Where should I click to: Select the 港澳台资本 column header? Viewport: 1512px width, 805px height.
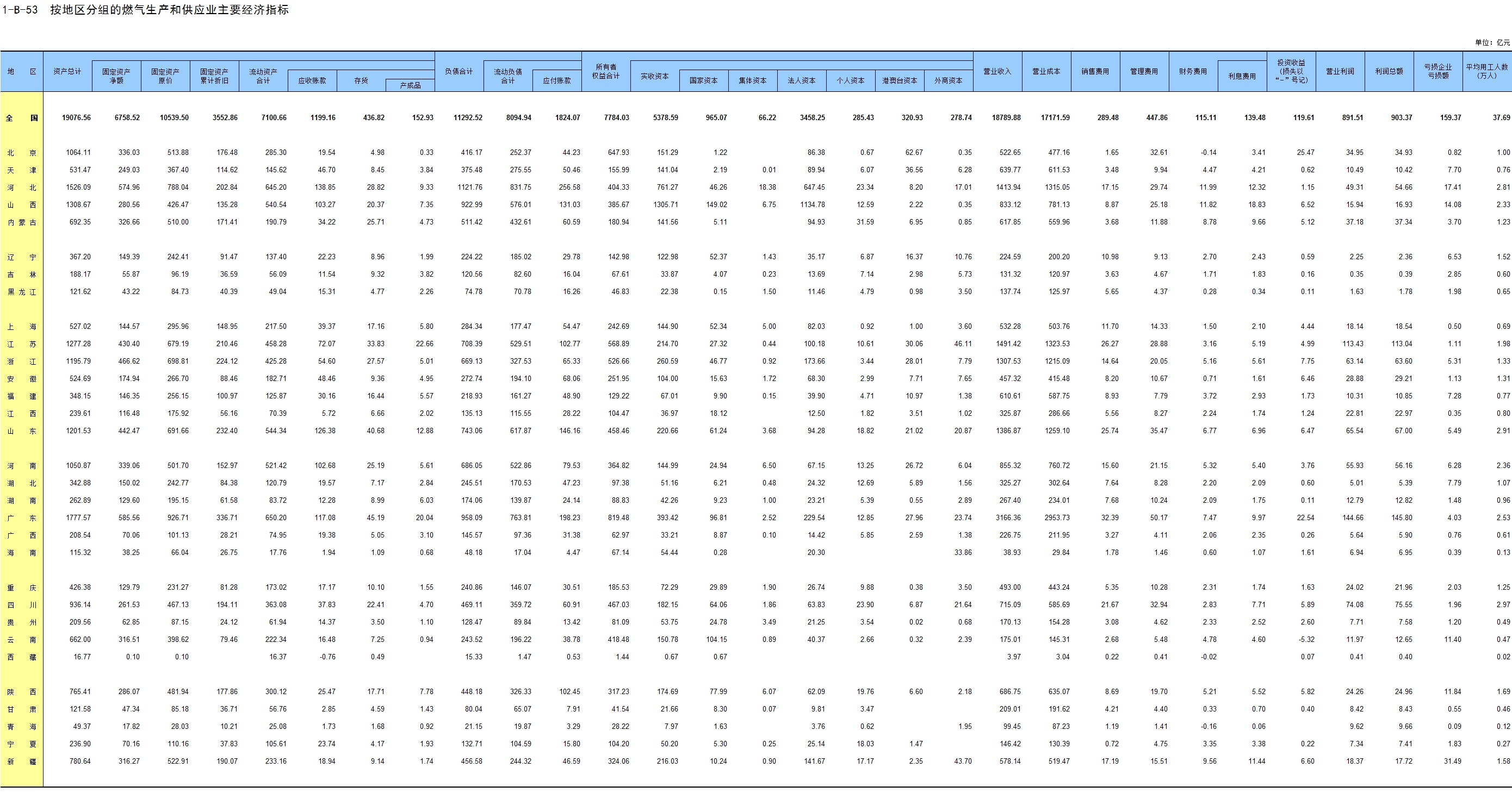point(899,81)
